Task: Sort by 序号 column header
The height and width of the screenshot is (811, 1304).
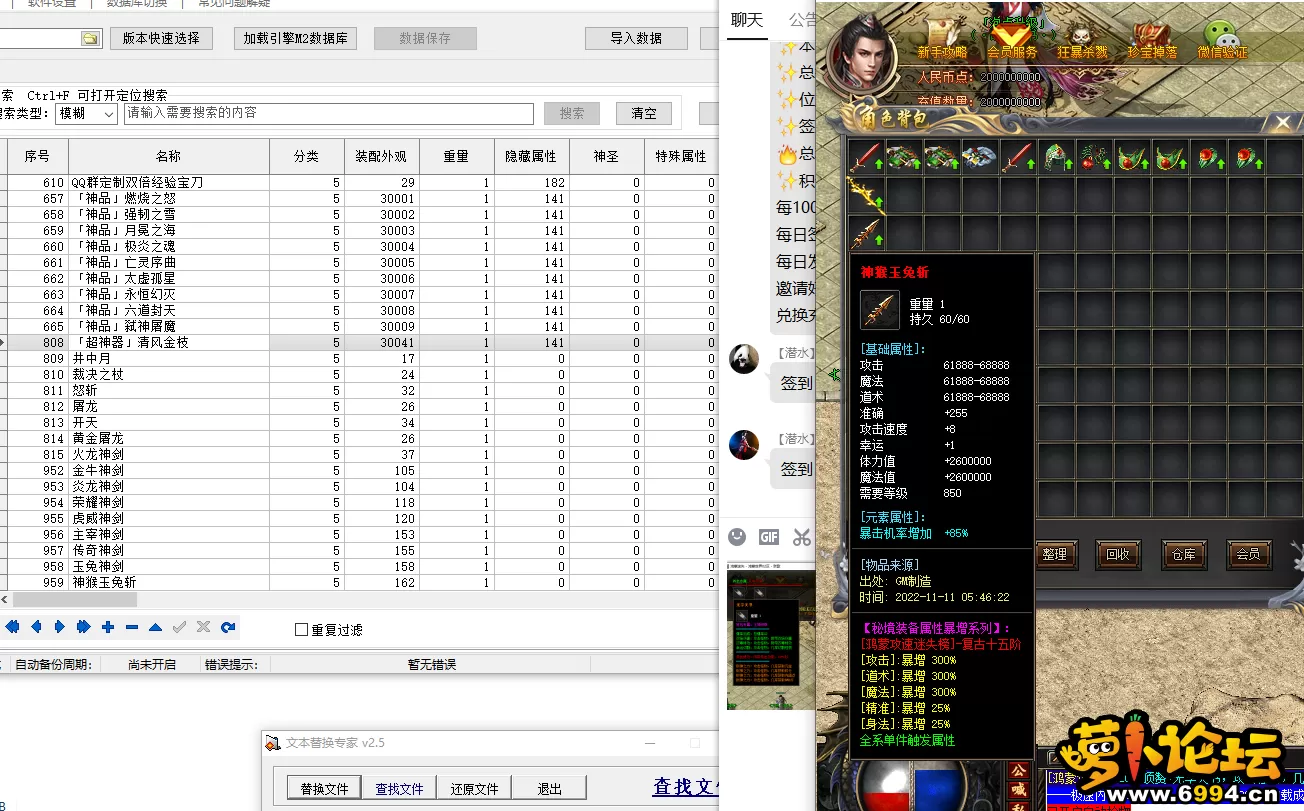Action: click(37, 157)
